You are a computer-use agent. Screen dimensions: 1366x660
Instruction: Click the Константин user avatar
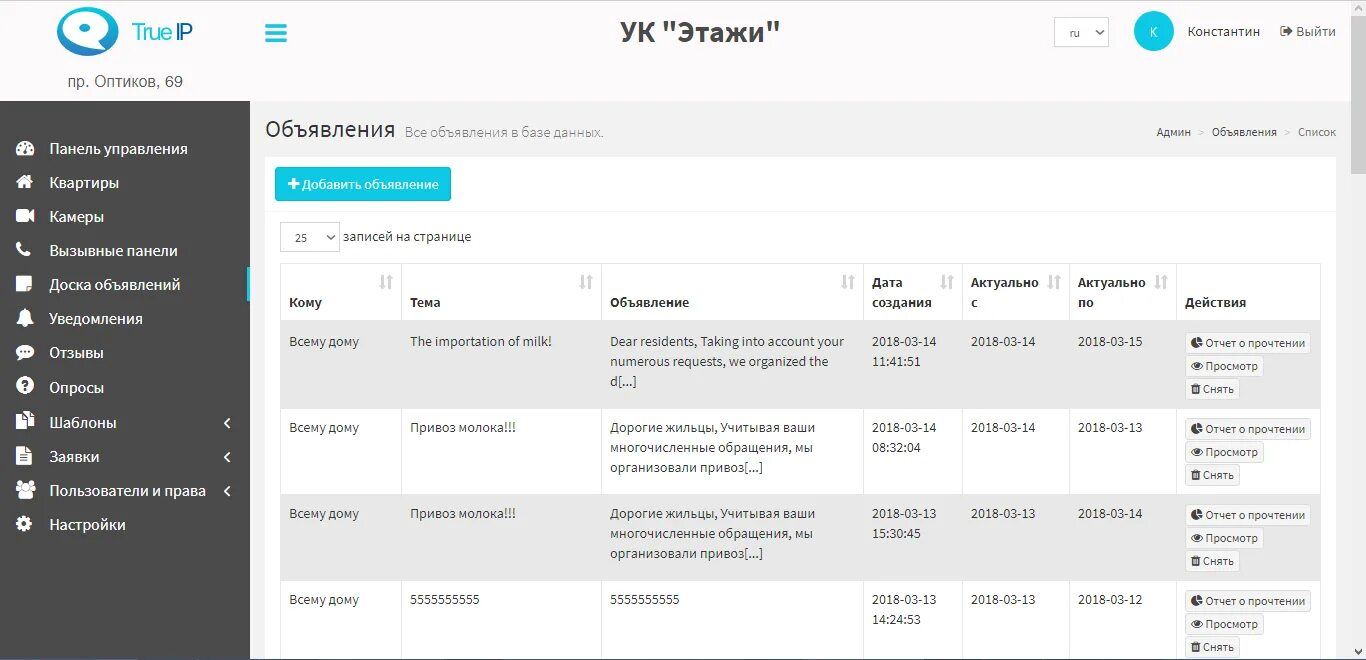1153,32
